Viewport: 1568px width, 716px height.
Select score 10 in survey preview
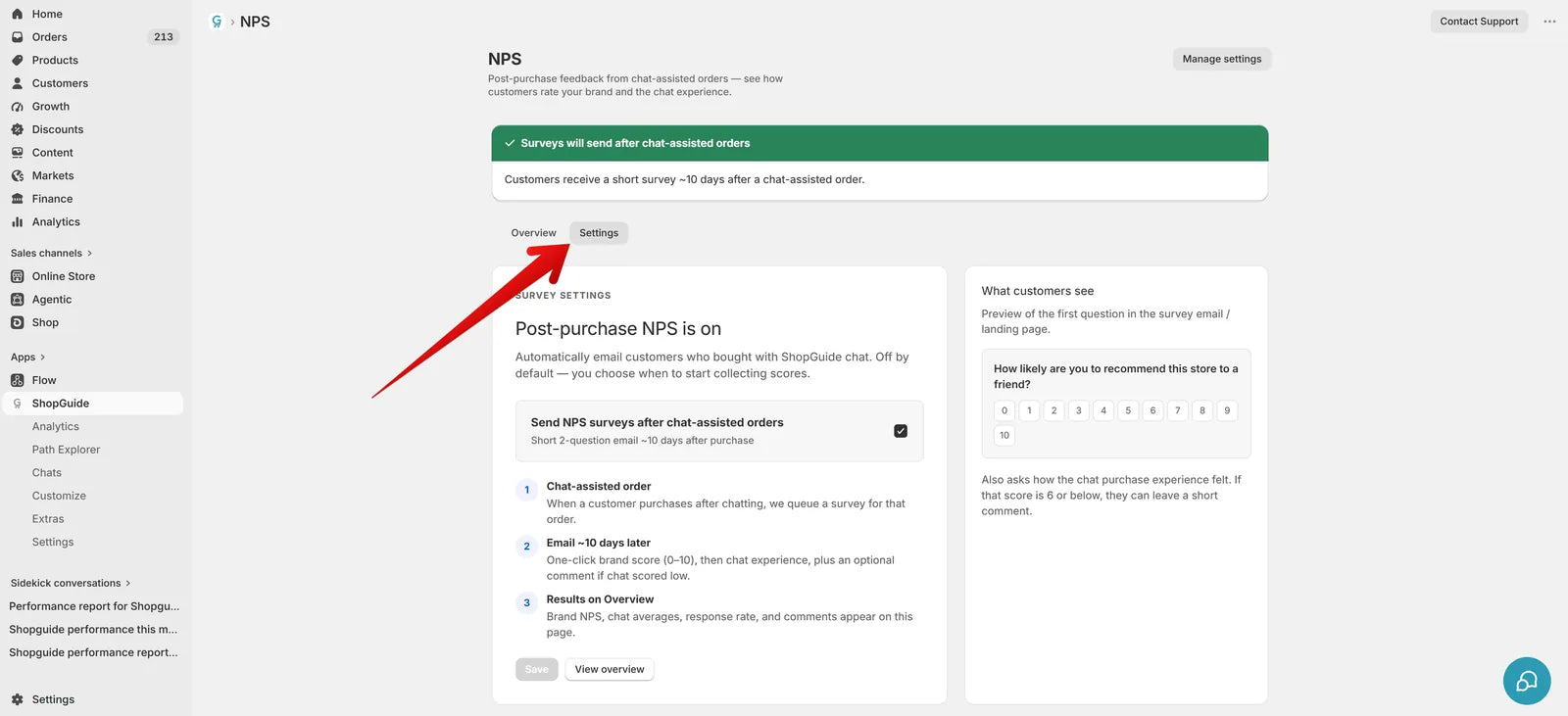click(1004, 436)
